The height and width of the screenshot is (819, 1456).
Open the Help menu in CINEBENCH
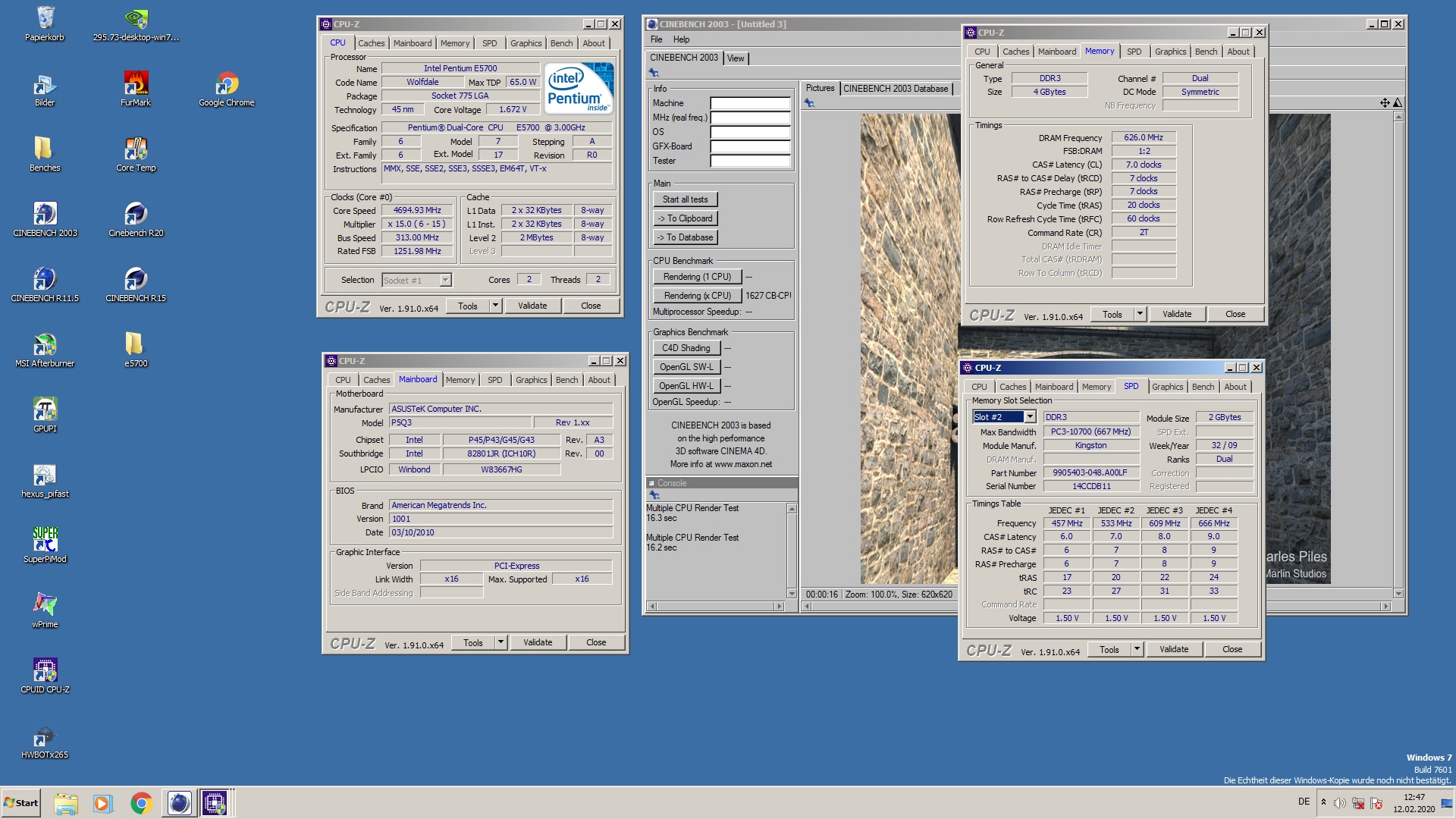pyautogui.click(x=681, y=39)
